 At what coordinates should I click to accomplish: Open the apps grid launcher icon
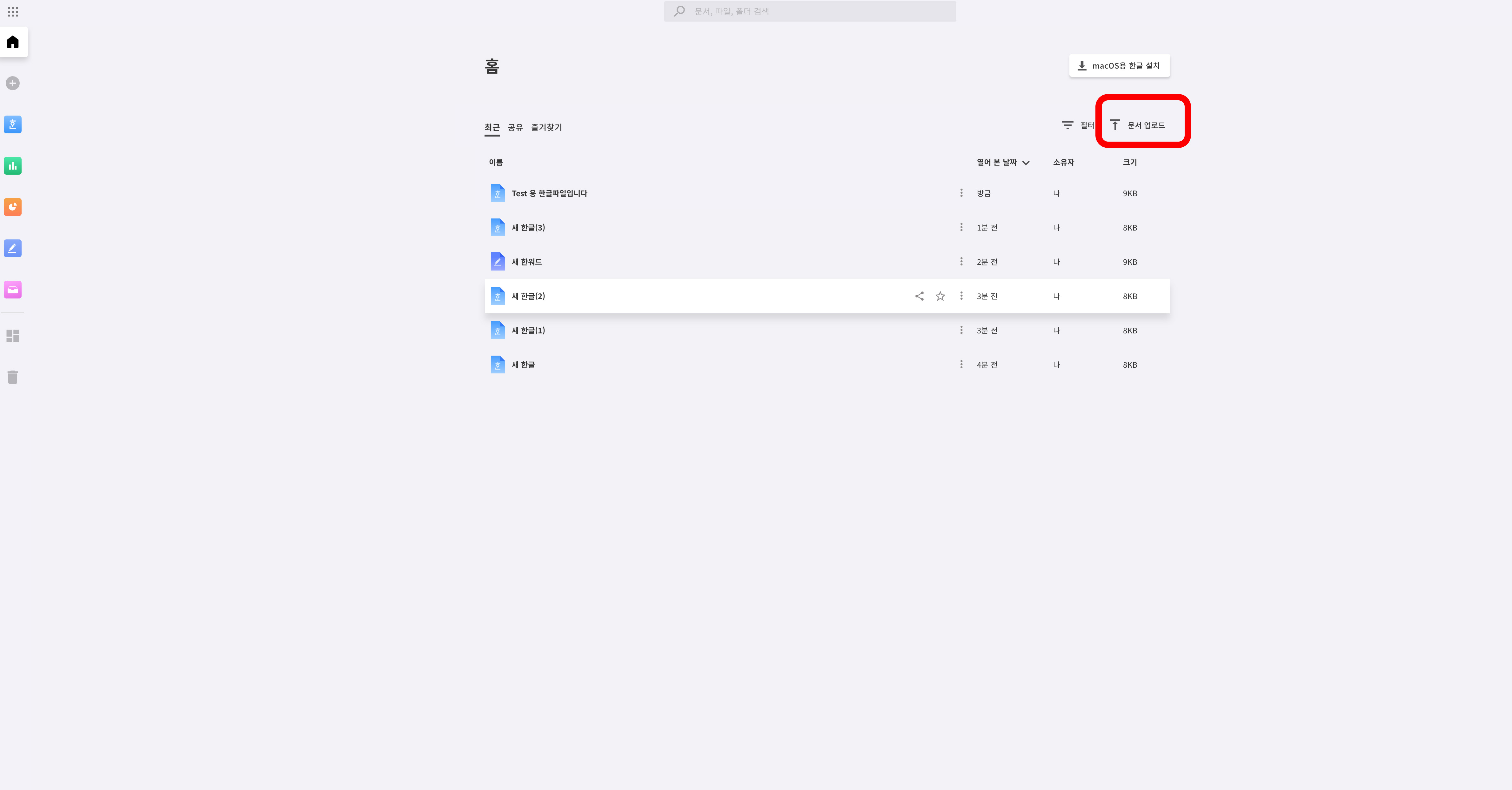coord(13,12)
